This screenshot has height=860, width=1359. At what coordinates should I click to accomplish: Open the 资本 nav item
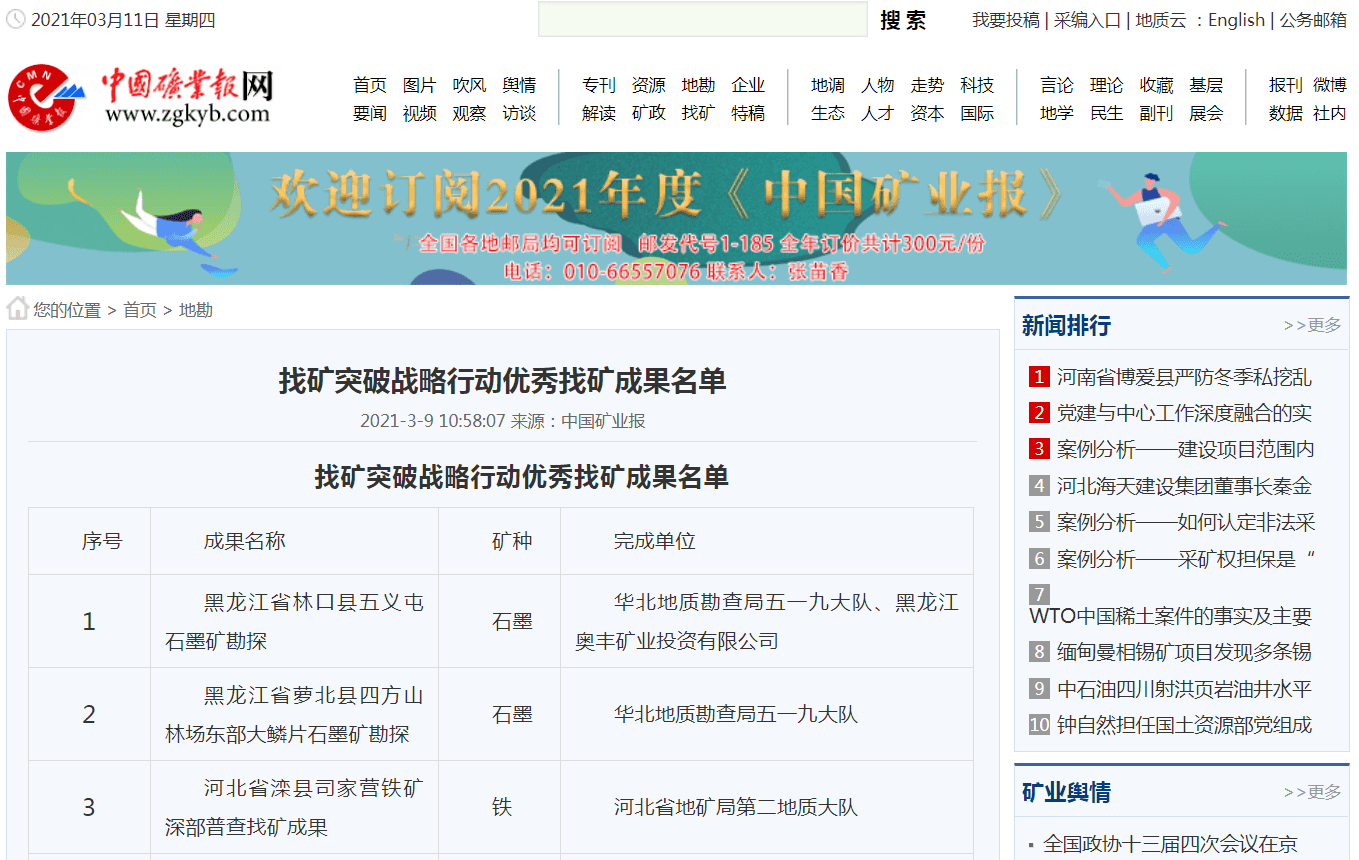click(927, 113)
